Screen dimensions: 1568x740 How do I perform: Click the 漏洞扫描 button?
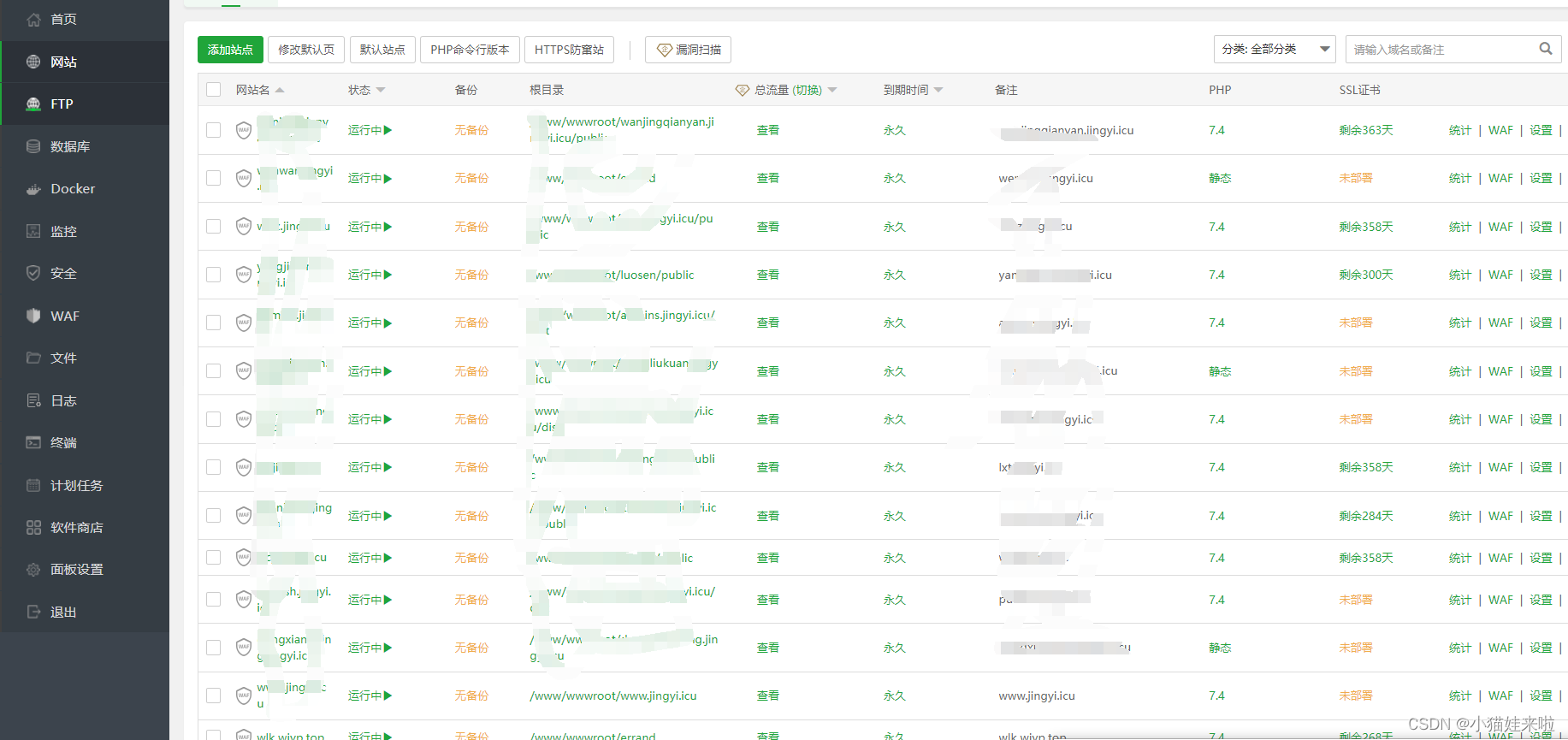(x=689, y=50)
